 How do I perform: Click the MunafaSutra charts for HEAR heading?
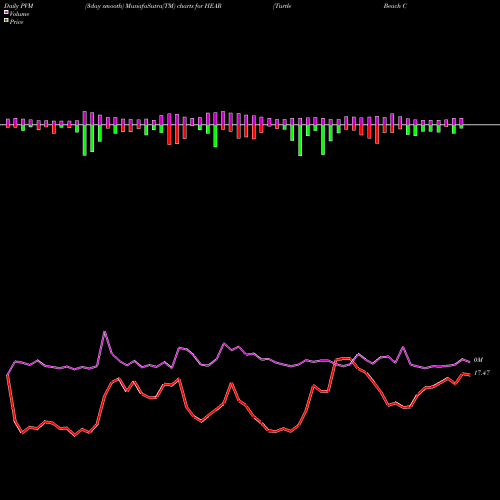[153, 6]
